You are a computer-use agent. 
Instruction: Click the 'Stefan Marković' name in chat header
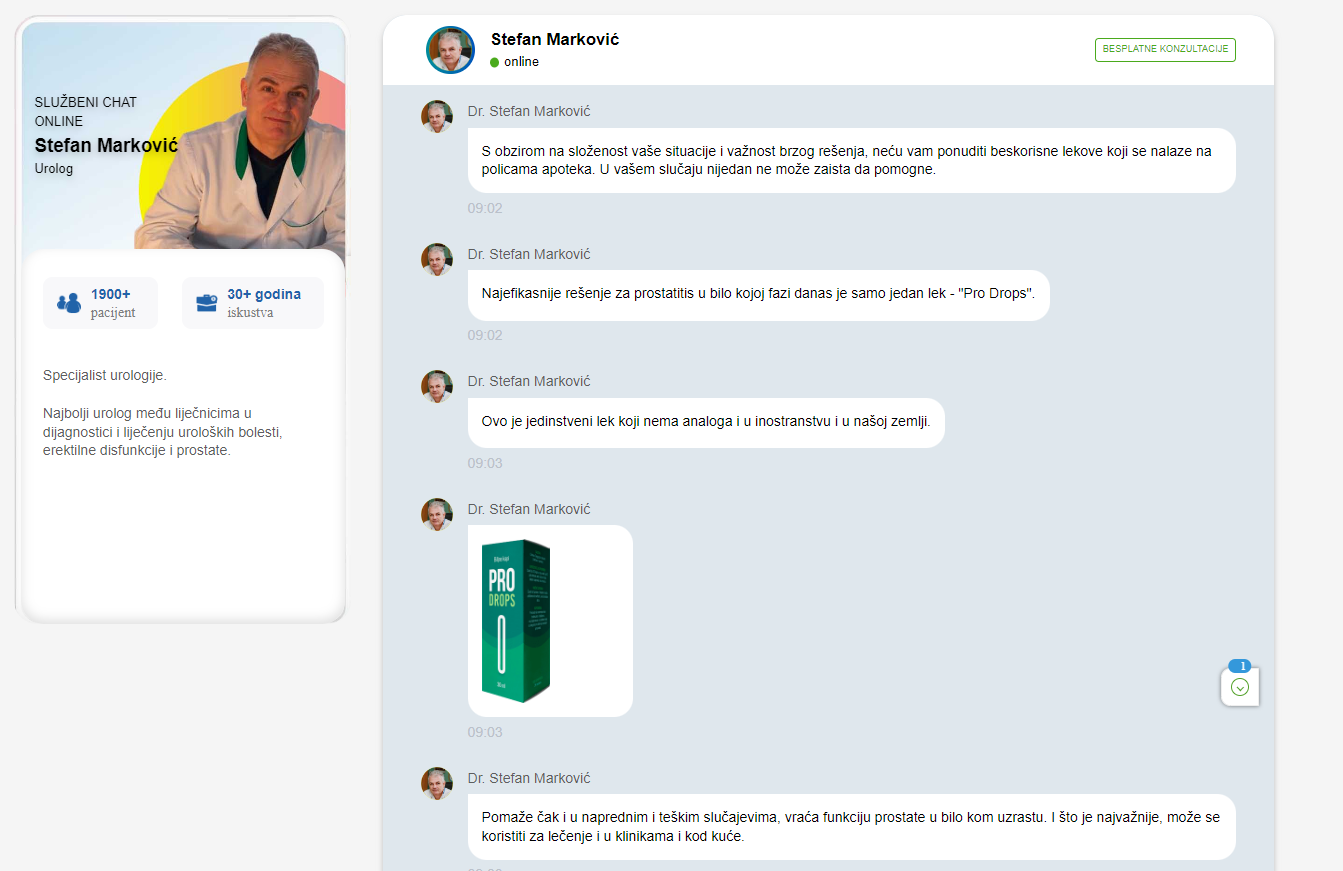[x=555, y=39]
